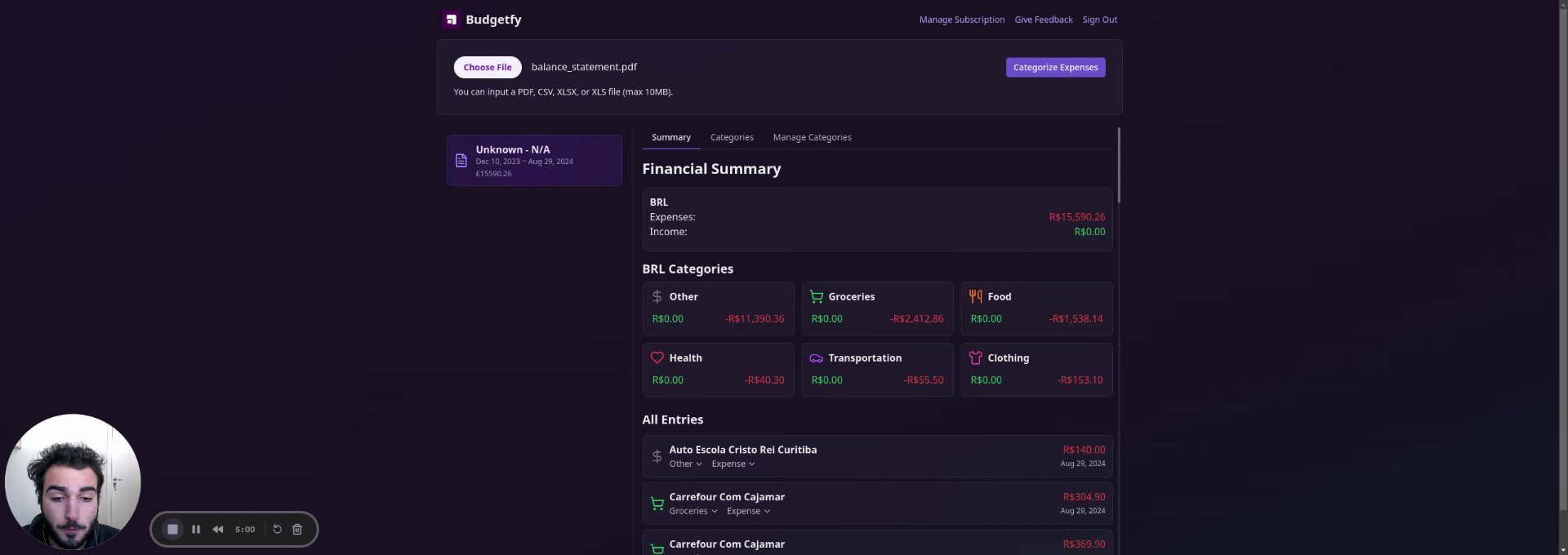Pause the screen recording
This screenshot has width=1568, height=555.
pos(196,530)
